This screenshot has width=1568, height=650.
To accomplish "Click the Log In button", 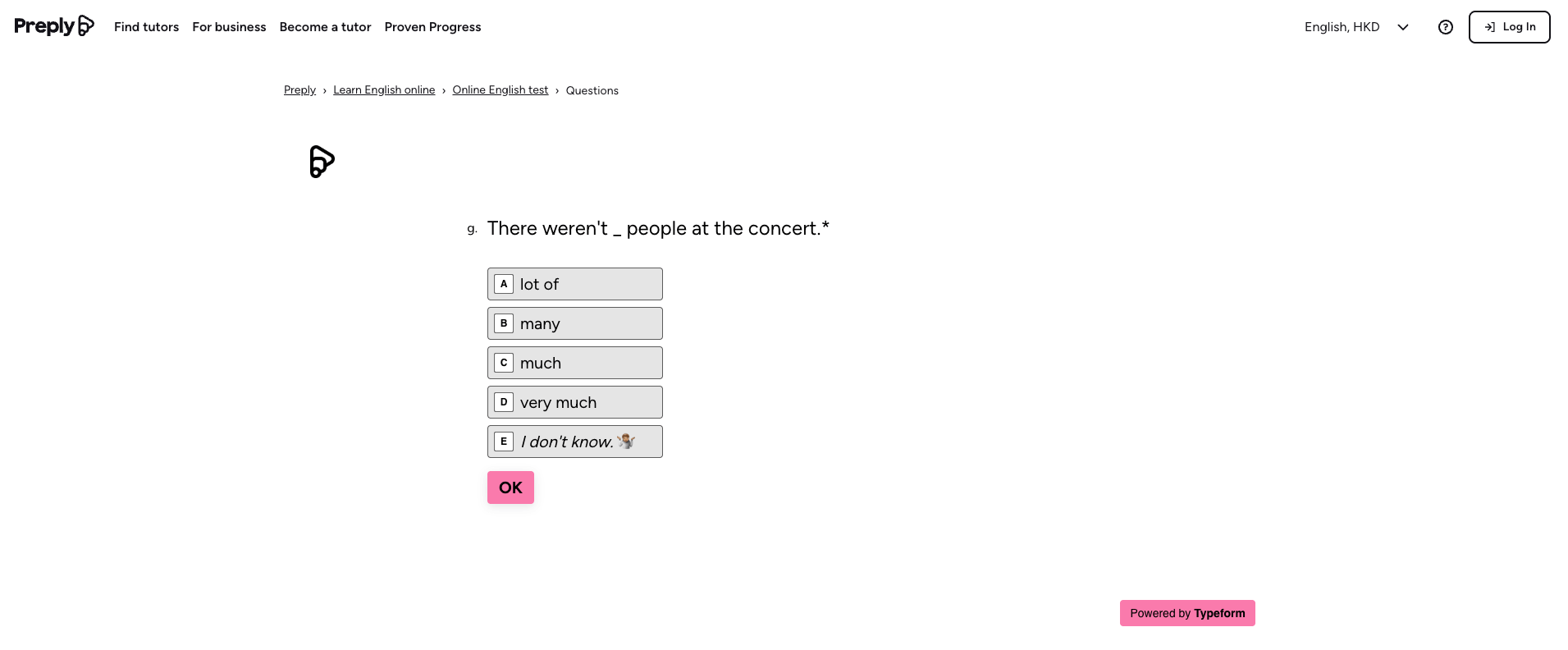I will (1509, 27).
